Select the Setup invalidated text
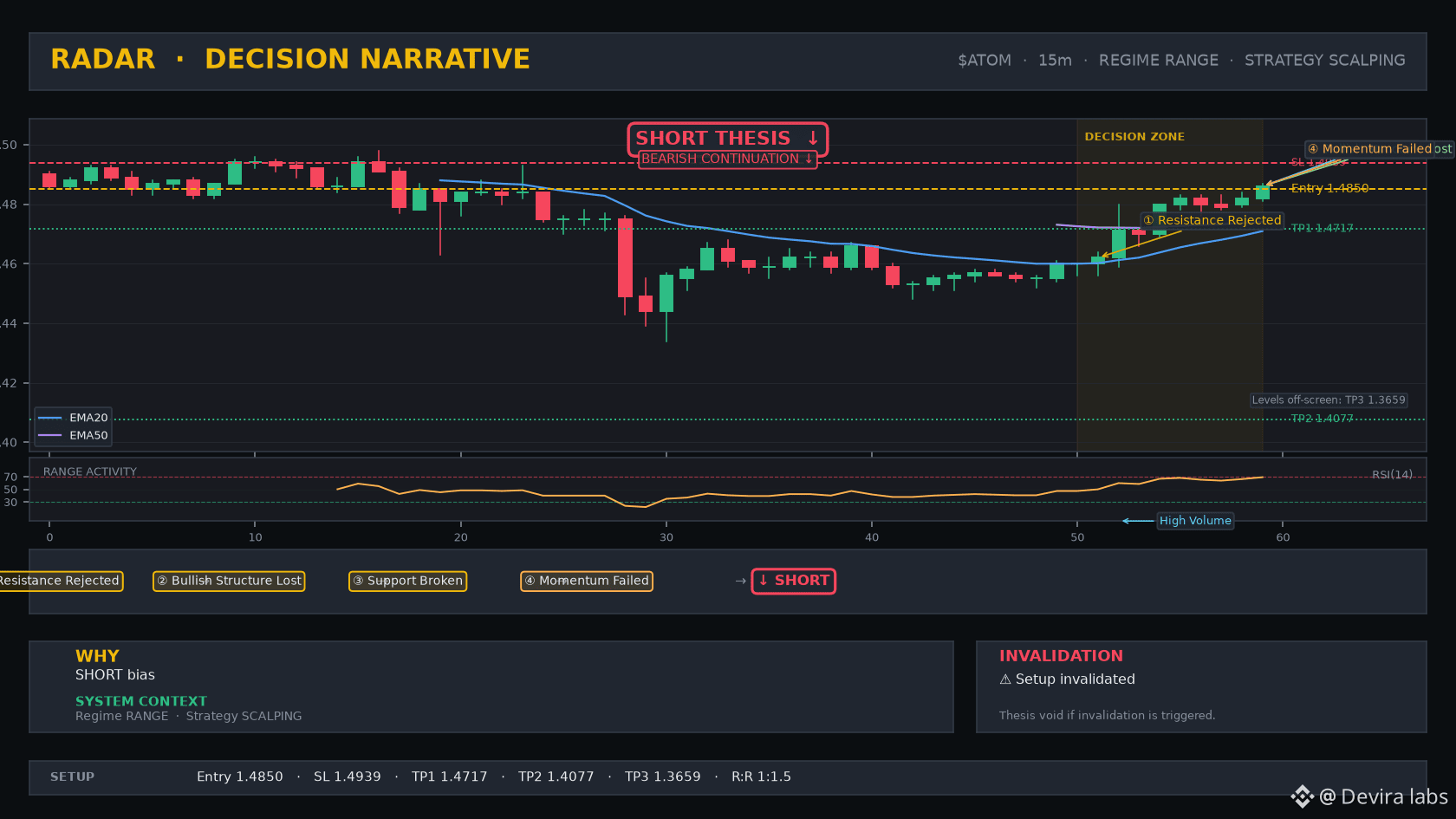The width and height of the screenshot is (1456, 819). point(1075,679)
